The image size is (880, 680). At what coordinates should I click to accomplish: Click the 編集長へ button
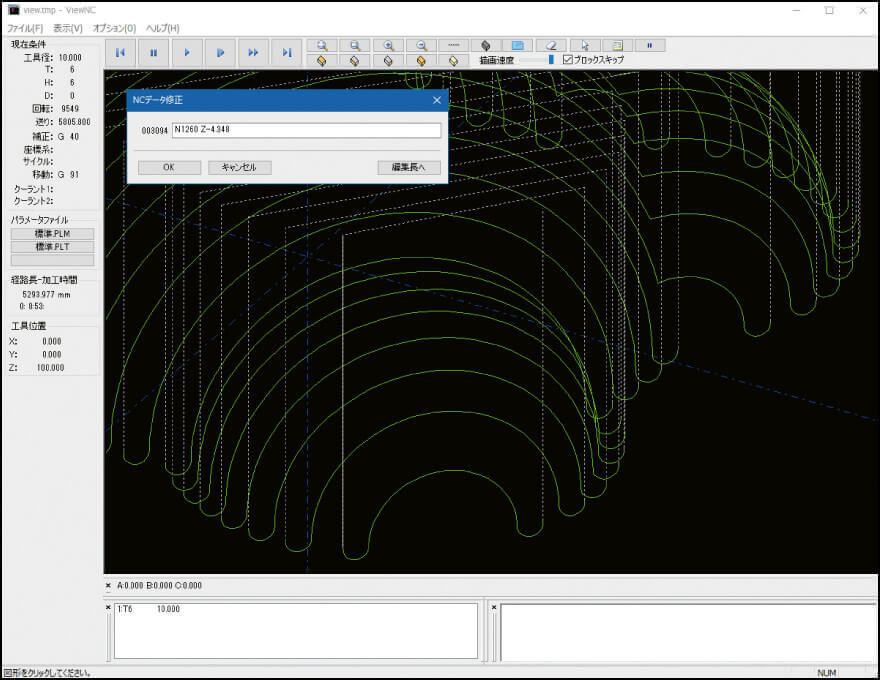(409, 167)
